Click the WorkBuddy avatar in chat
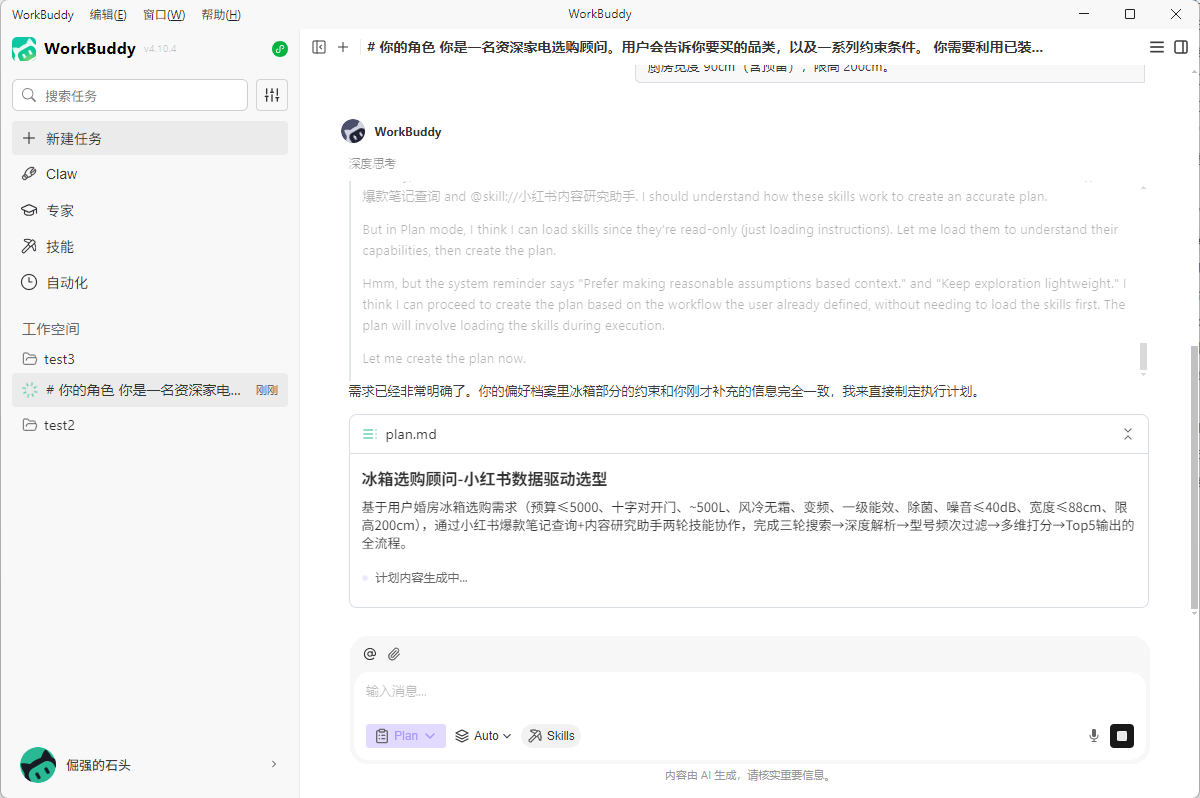 coord(353,131)
